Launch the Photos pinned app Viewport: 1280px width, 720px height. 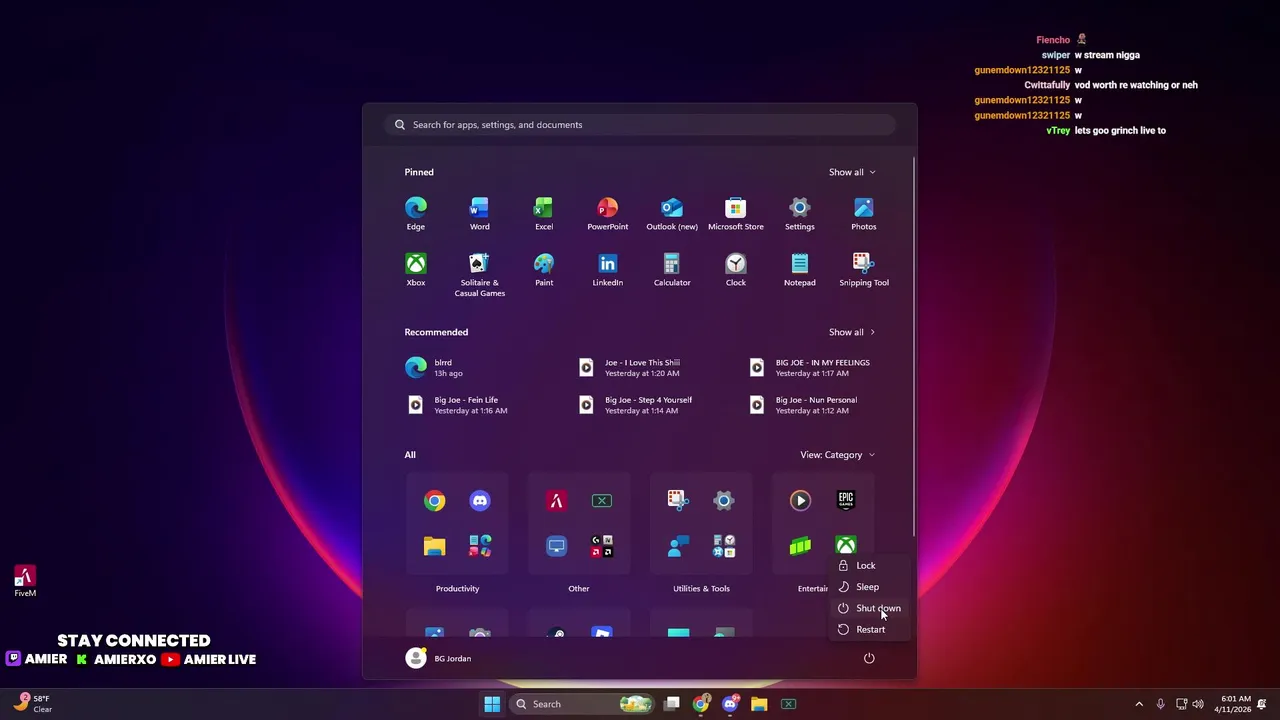[x=864, y=213]
